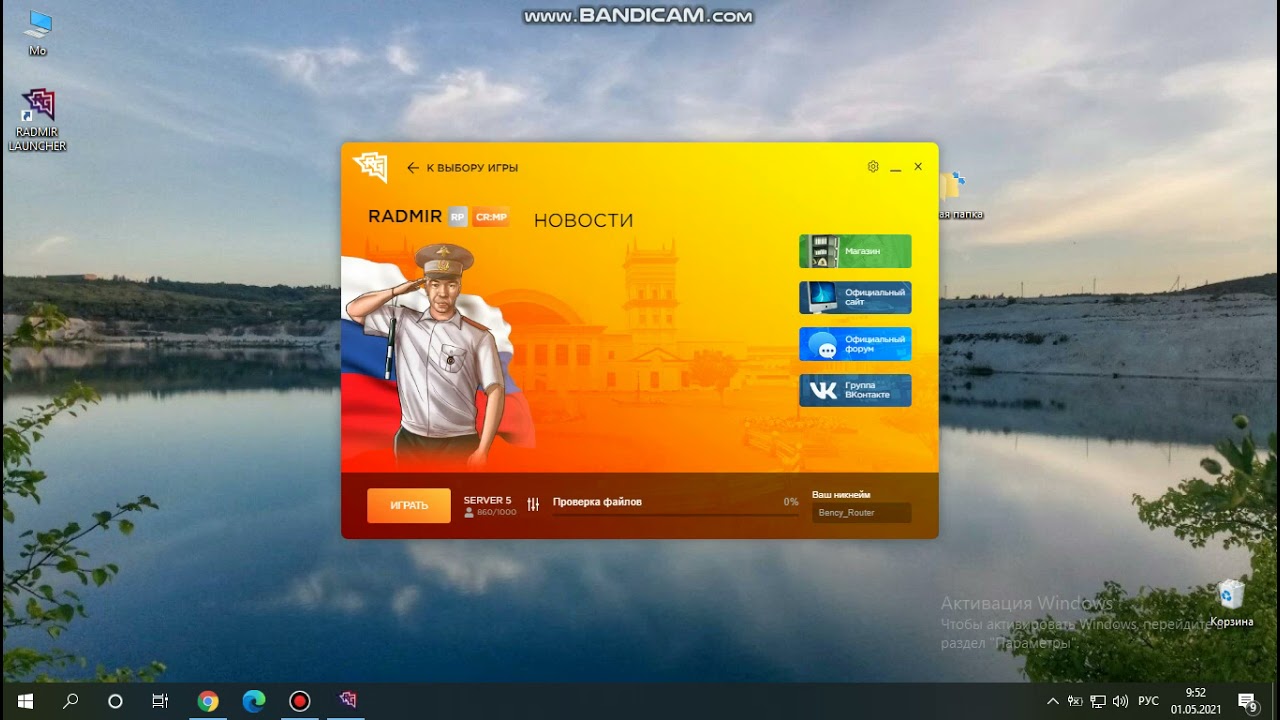Open Microsoft Edge from the taskbar

click(254, 701)
